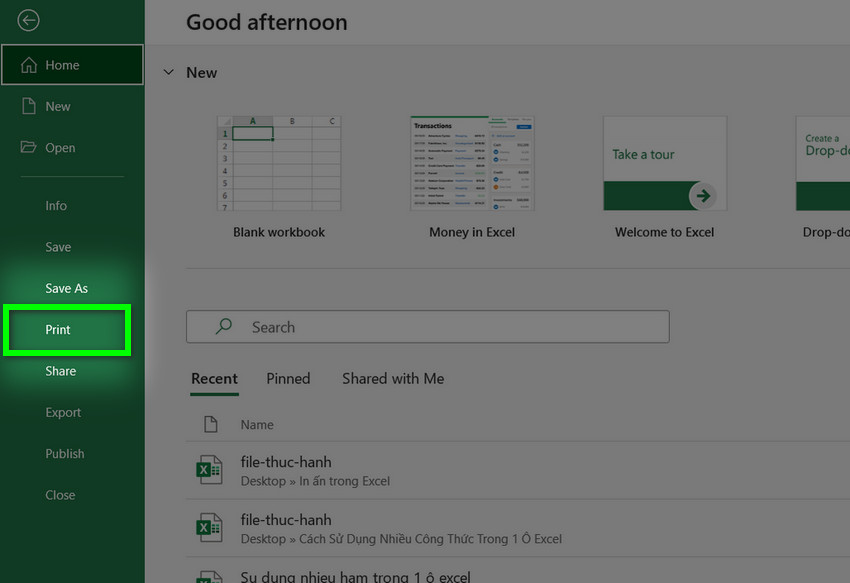The image size is (850, 583).
Task: Open the Share option
Action: tap(60, 371)
